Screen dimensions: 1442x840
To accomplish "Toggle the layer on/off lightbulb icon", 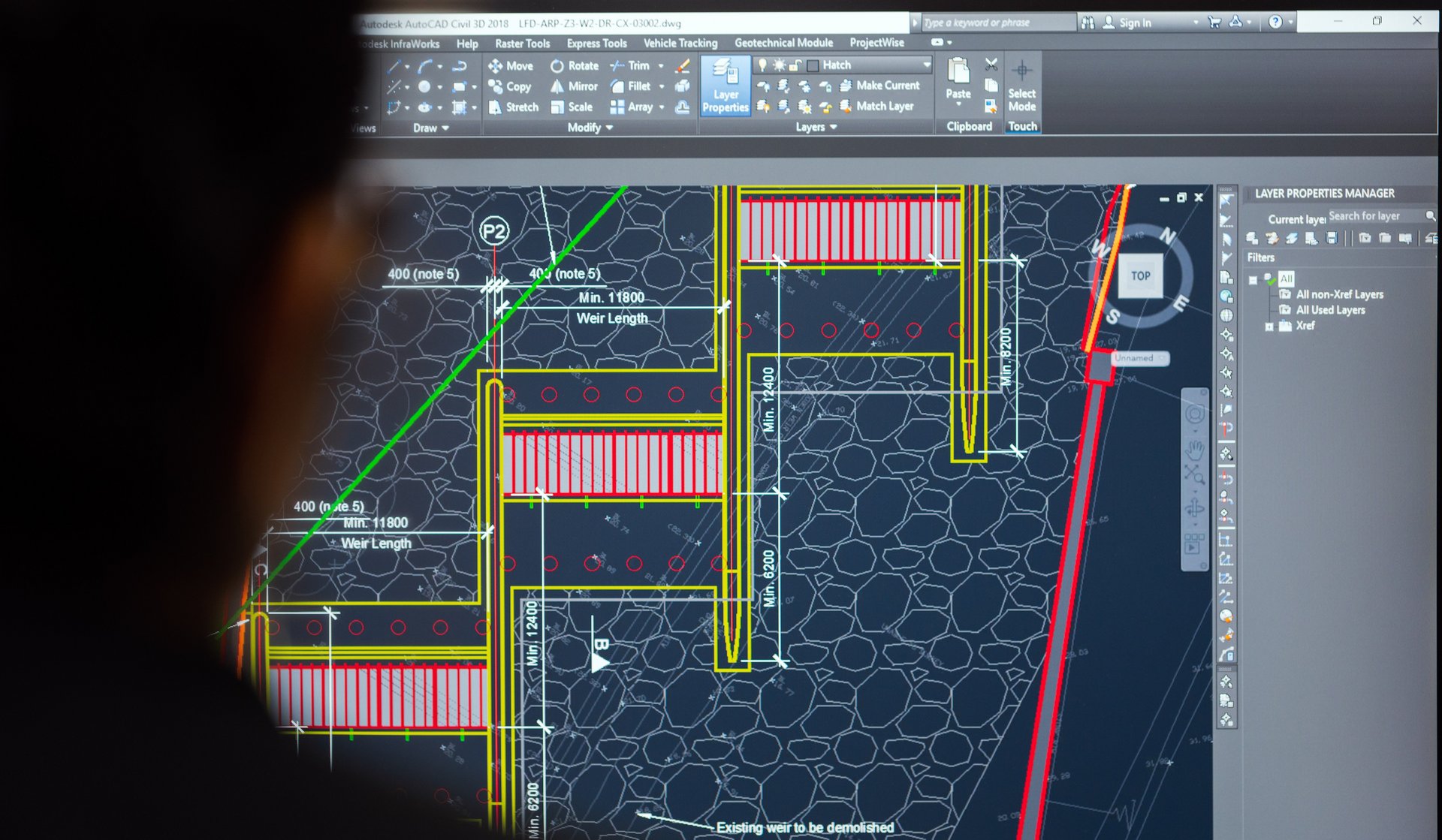I will tap(762, 65).
